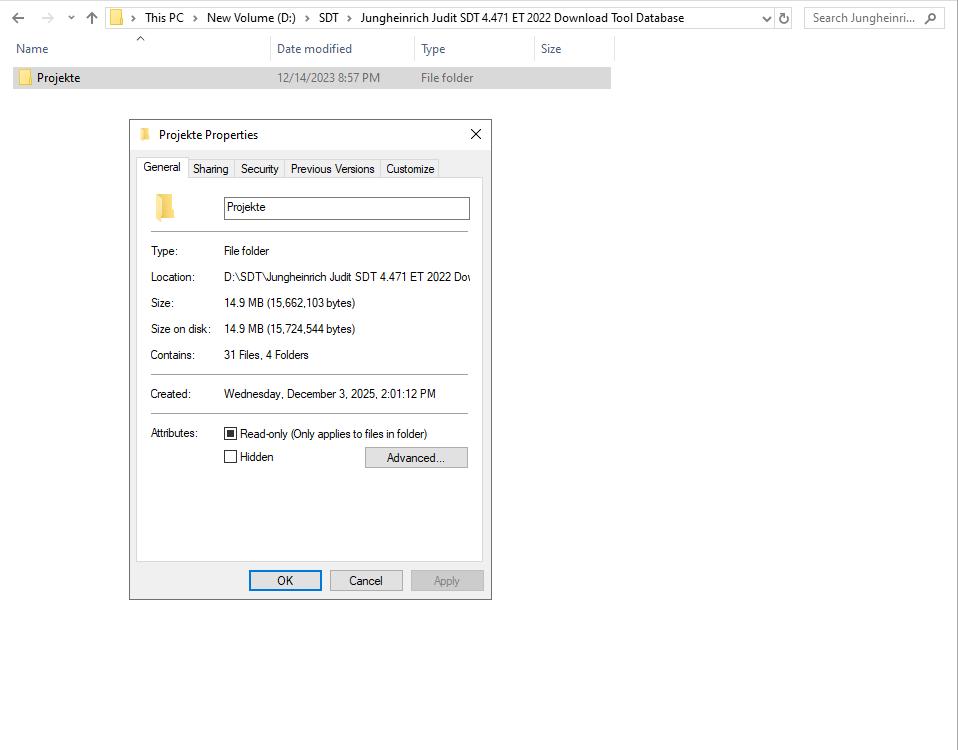Close the Projekte Properties dialog
This screenshot has height=750, width=958.
[x=476, y=134]
